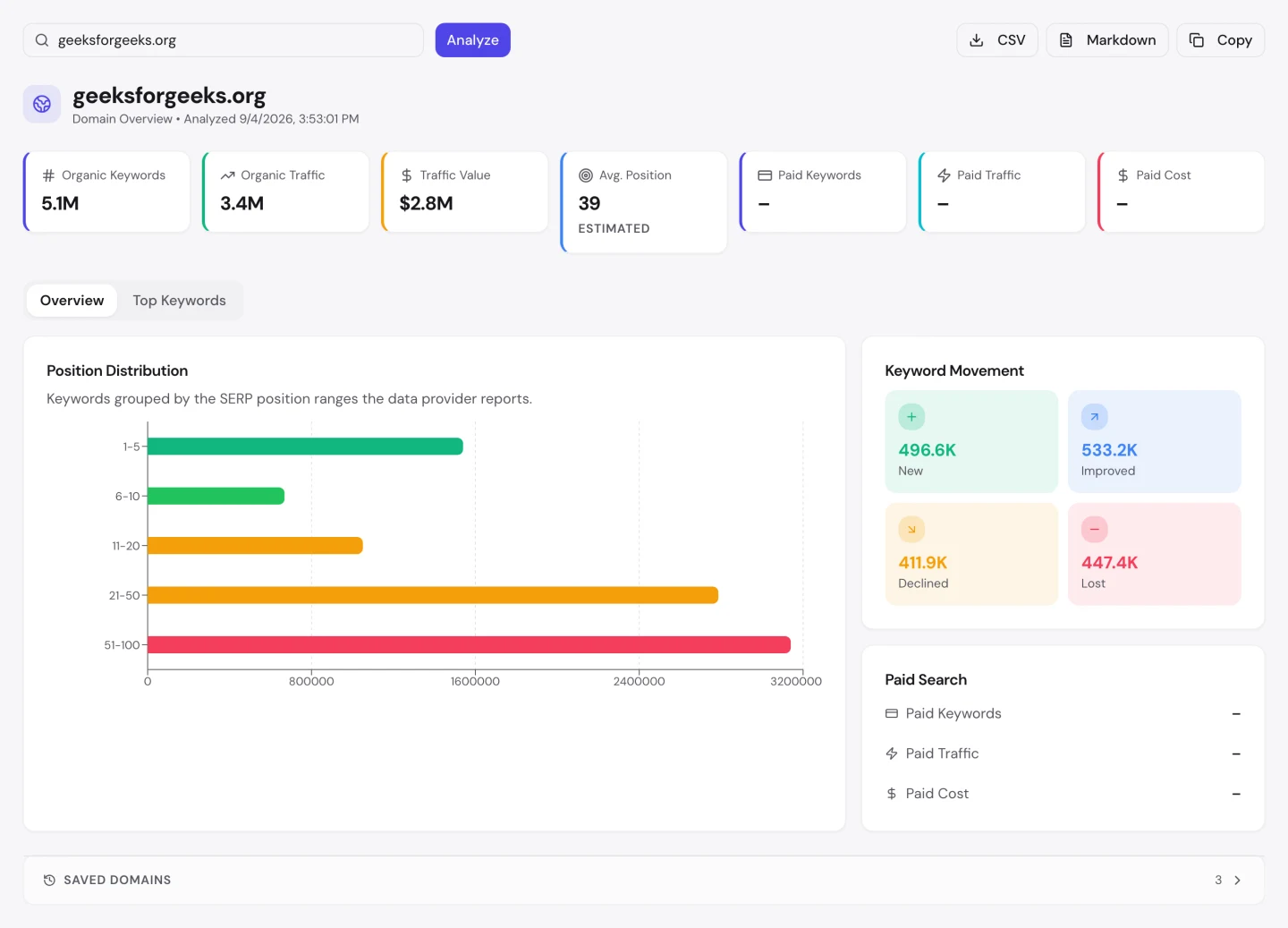
Task: Click the lightning icon in Paid Search Paid Traffic row
Action: pos(892,753)
